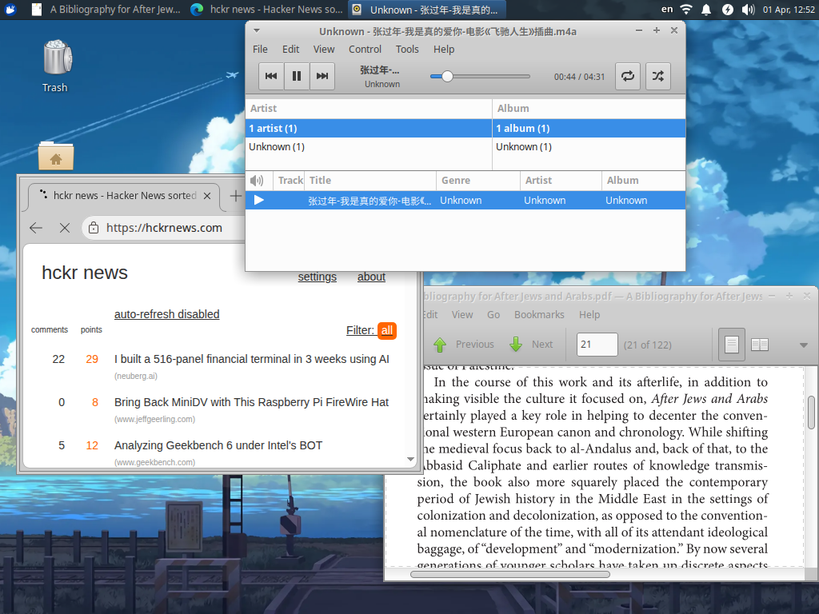Click the site security lock icon
819x614 pixels.
[93, 228]
